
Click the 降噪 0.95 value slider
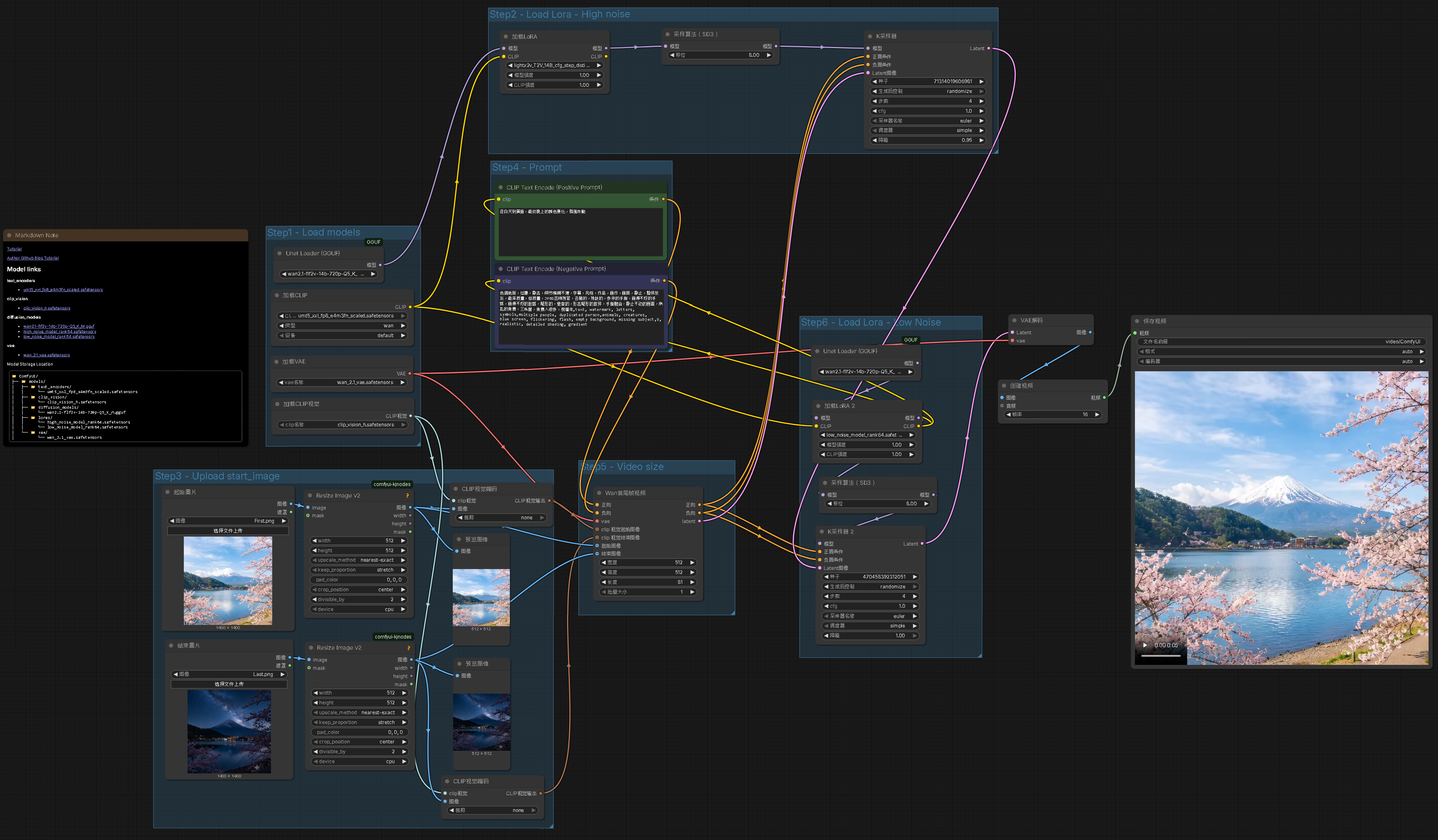[x=928, y=140]
